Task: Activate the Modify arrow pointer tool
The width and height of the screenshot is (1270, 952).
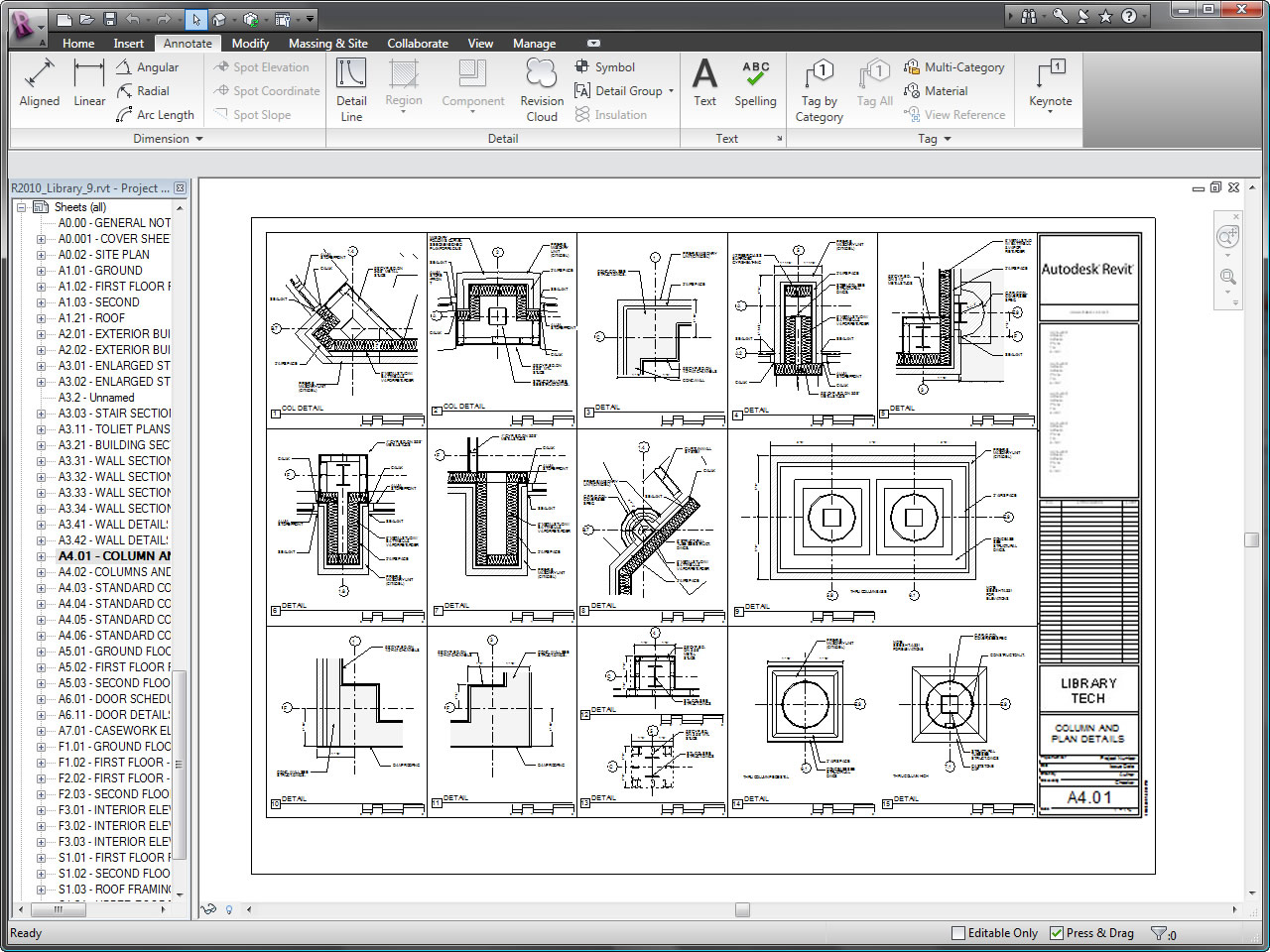Action: tap(196, 19)
